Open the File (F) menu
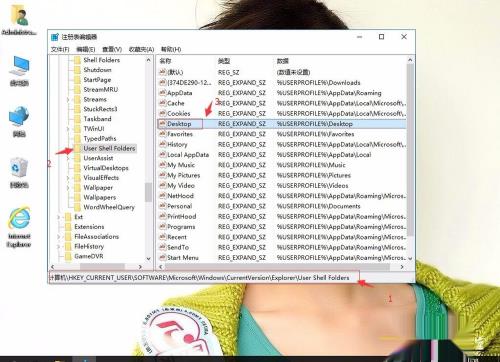Screen dimensions: 500x362 pyautogui.click(x=60, y=49)
